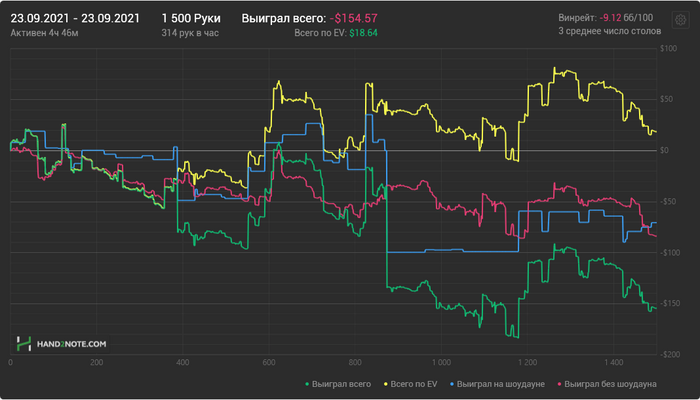Toggle the blue 'Выиграл на шоудауне' legend dot
Viewport: 700px width, 400px height.
pos(452,384)
